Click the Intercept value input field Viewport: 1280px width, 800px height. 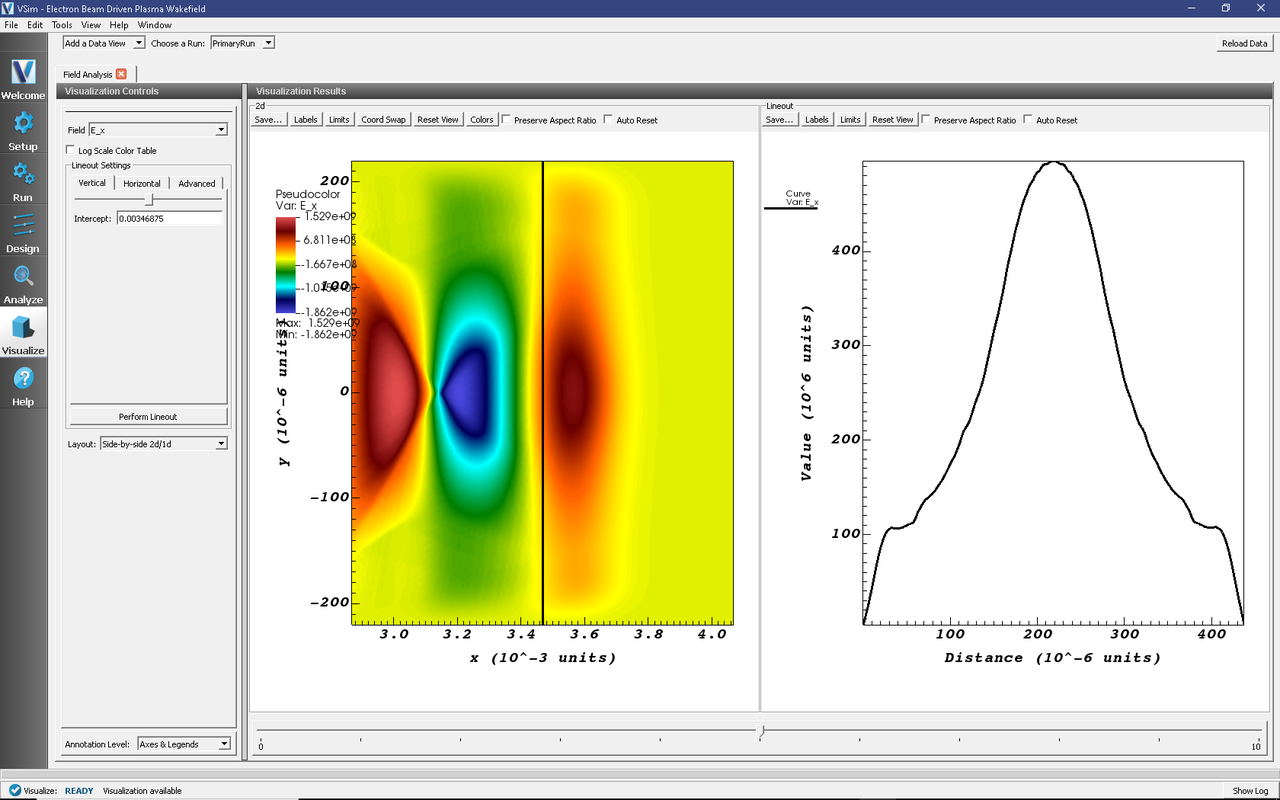pos(168,218)
